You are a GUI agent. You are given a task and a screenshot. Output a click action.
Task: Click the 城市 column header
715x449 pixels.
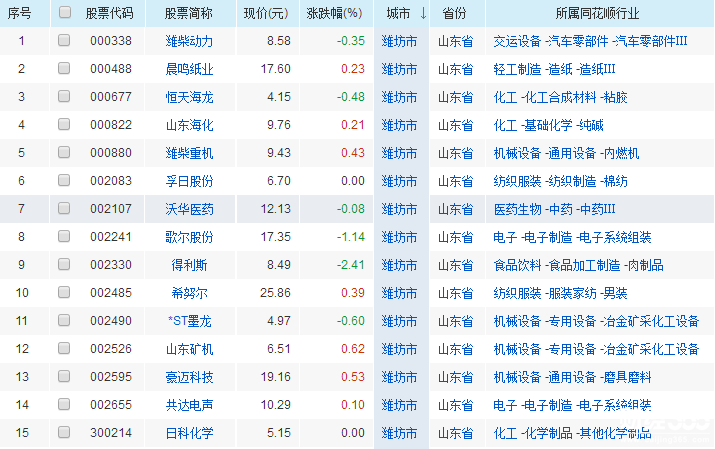[x=398, y=14]
